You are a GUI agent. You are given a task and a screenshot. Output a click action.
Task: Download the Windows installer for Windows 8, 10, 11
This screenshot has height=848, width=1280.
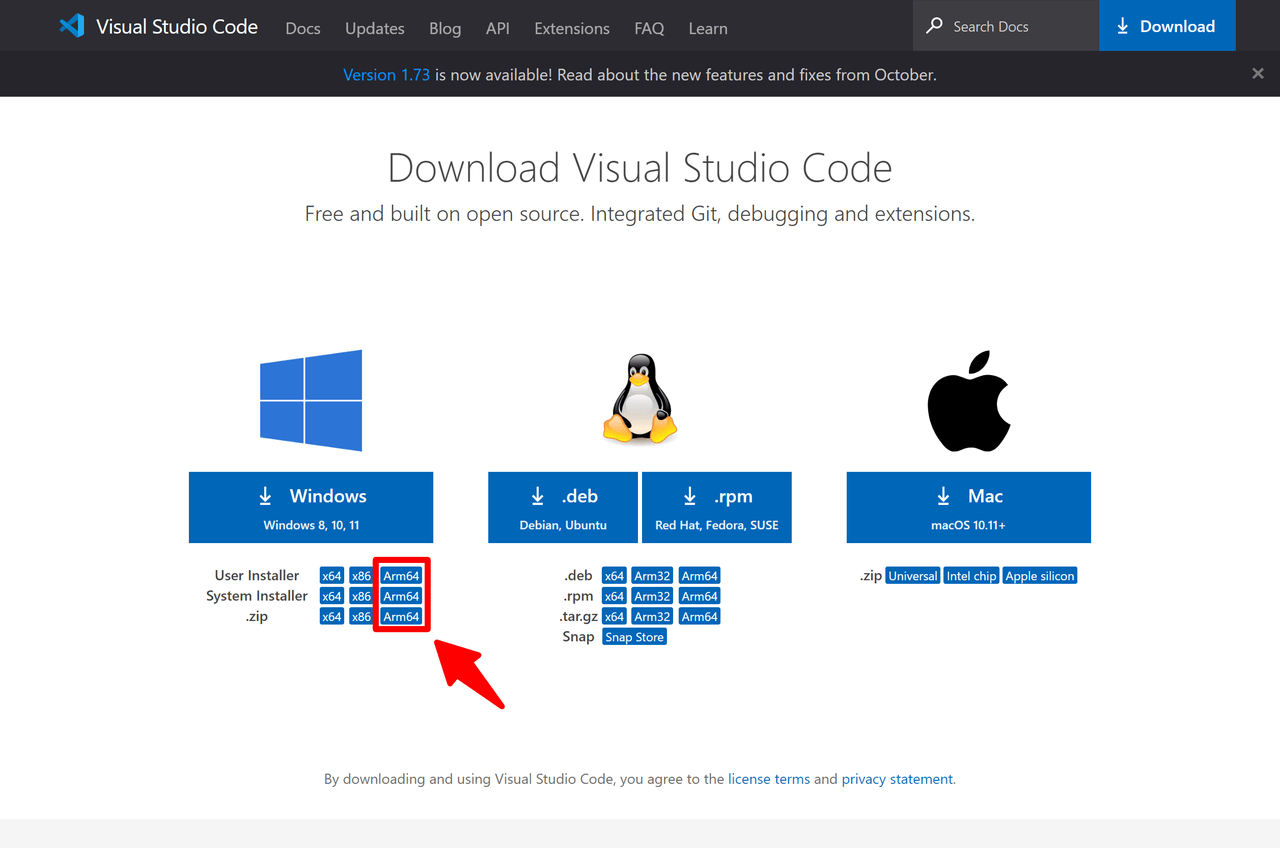(x=310, y=507)
